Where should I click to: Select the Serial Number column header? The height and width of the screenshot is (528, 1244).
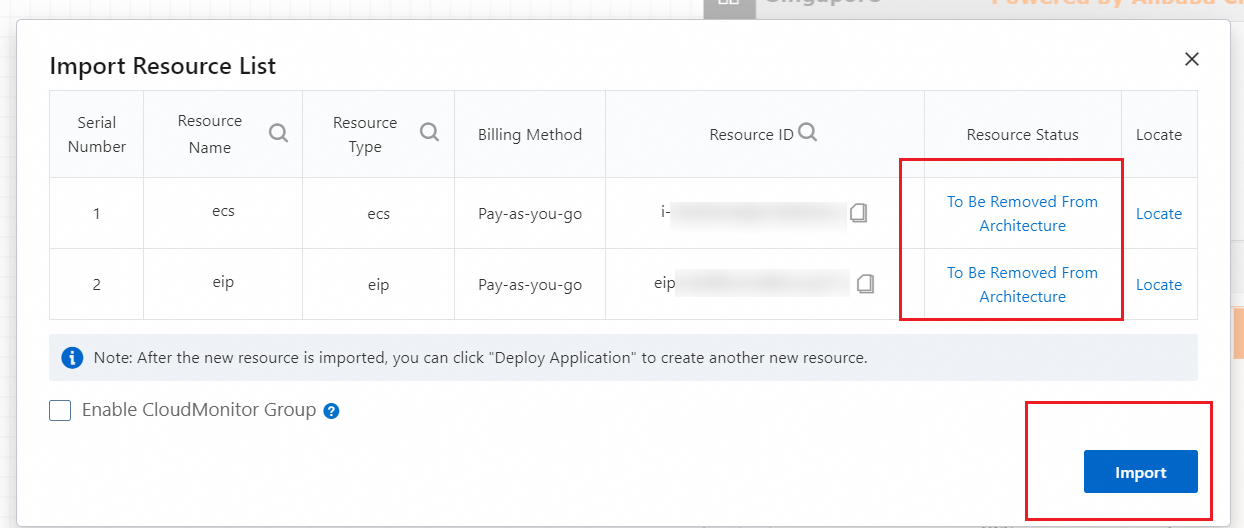pyautogui.click(x=97, y=134)
